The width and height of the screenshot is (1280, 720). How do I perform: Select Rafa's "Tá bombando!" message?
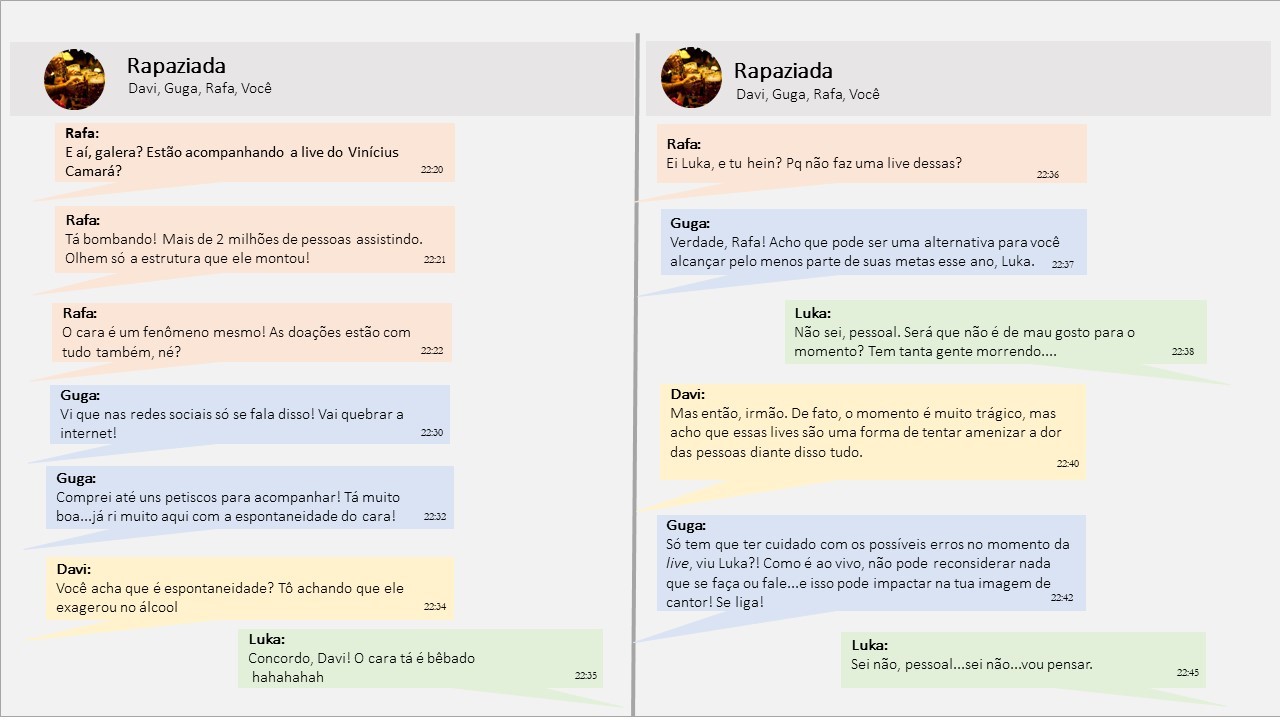255,239
